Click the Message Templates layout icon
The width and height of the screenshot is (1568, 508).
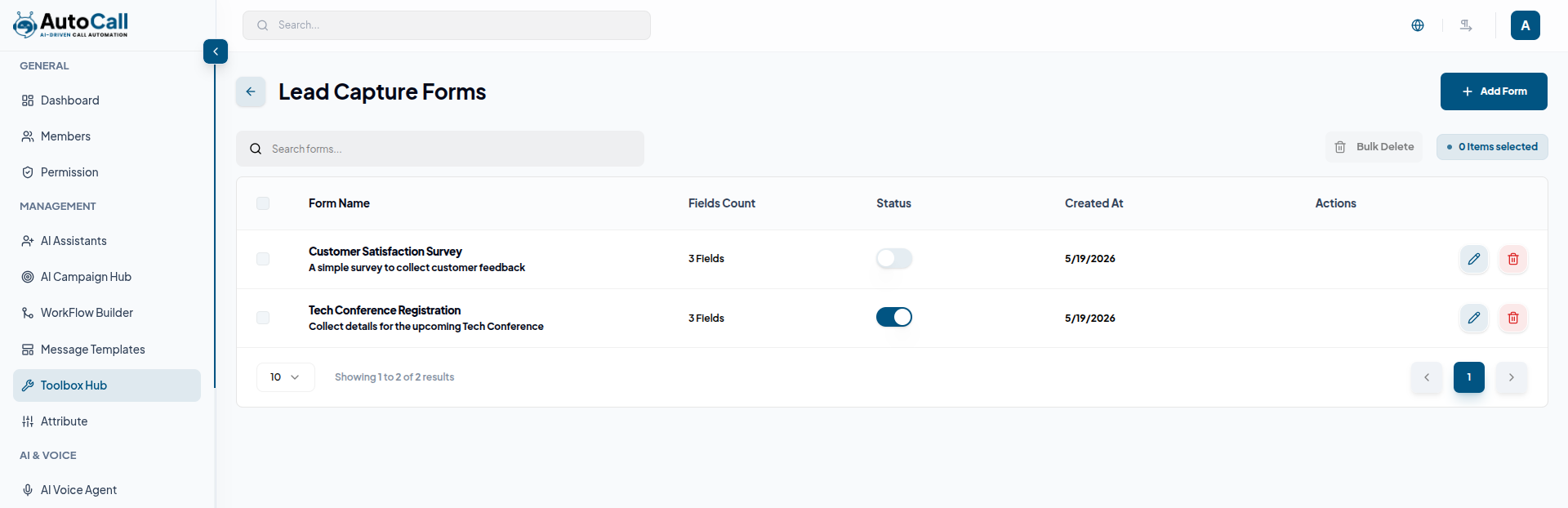coord(28,350)
